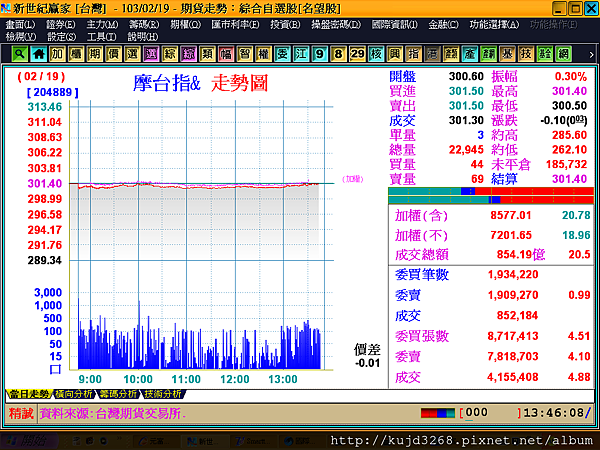Open the 匯市利率(E) menu
The height and width of the screenshot is (450, 600).
(235, 25)
